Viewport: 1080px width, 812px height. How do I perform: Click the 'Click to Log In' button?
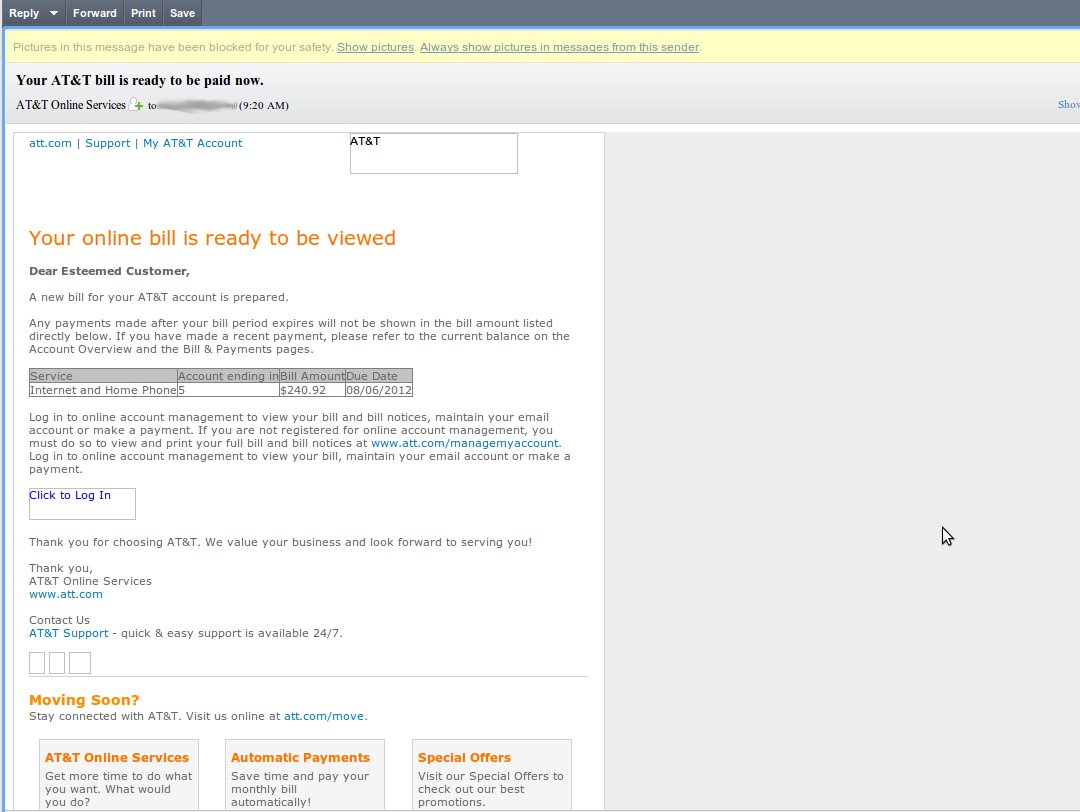[81, 503]
